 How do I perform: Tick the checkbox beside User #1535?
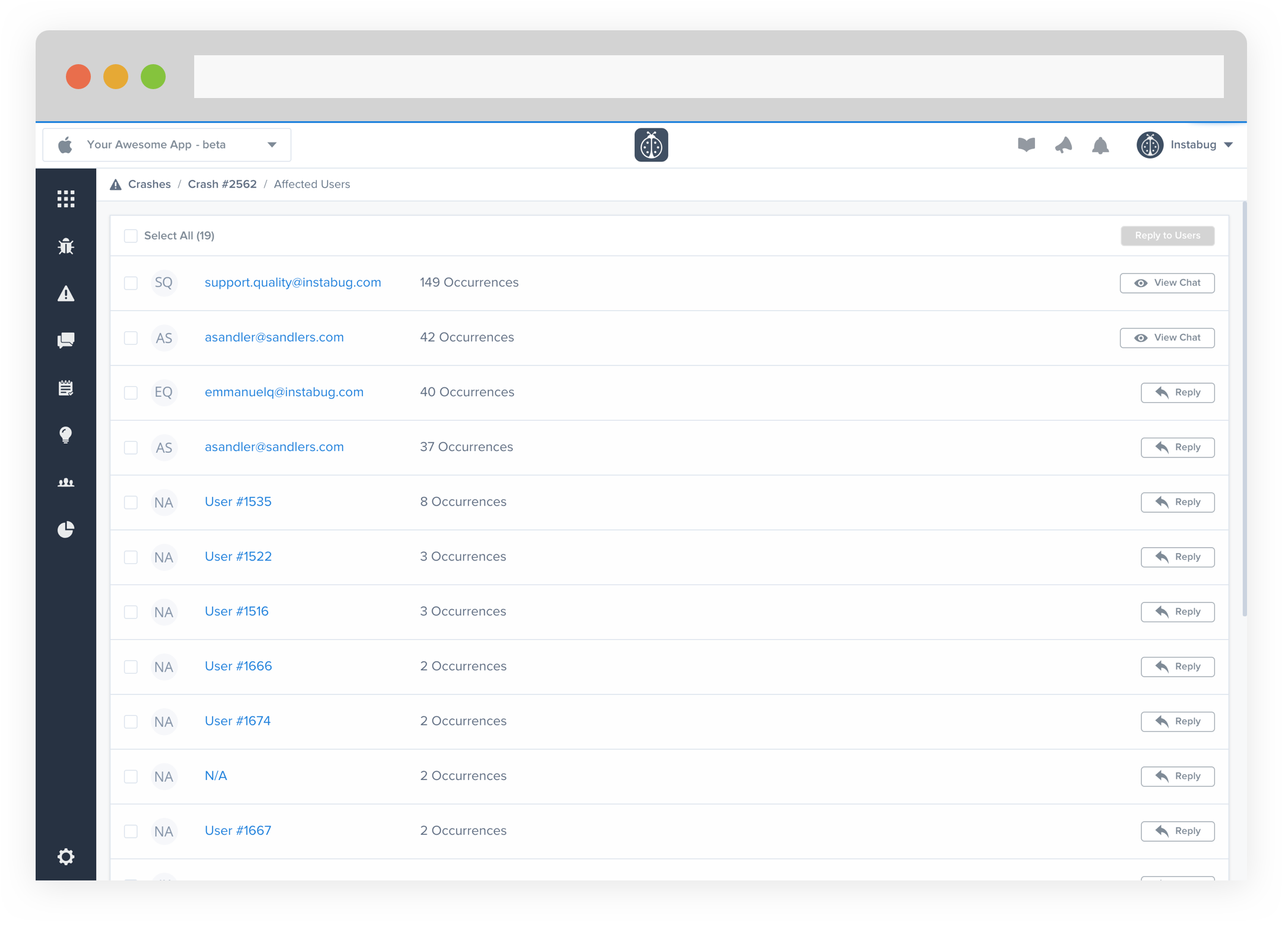coord(131,502)
